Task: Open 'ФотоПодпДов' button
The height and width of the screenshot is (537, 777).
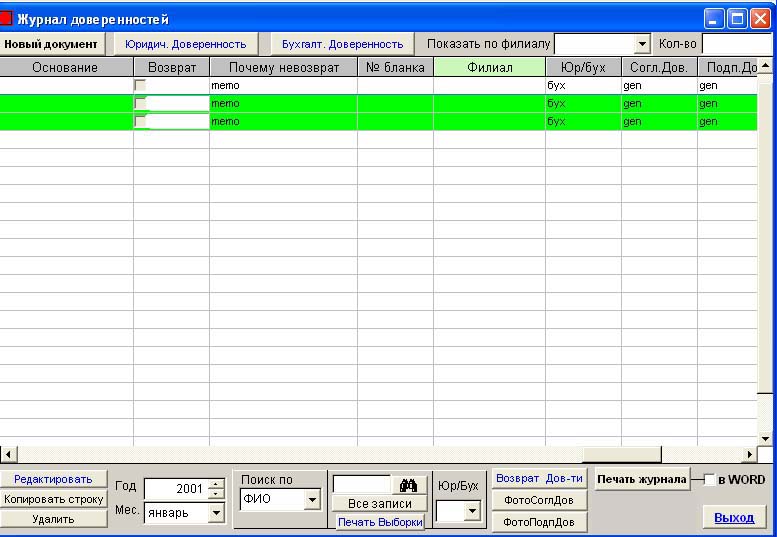Action: click(539, 522)
